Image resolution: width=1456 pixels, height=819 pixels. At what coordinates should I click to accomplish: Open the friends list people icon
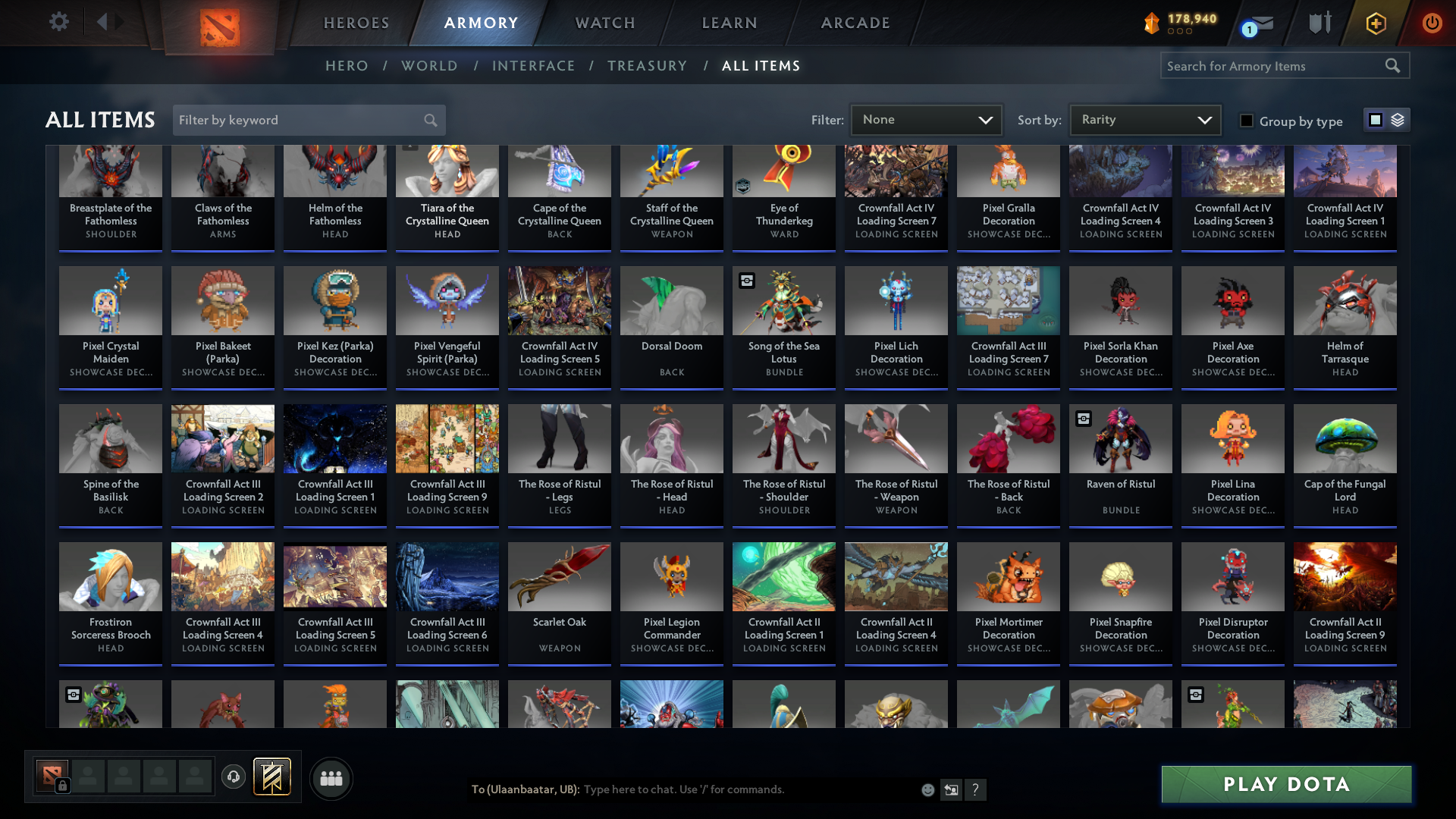click(330, 778)
